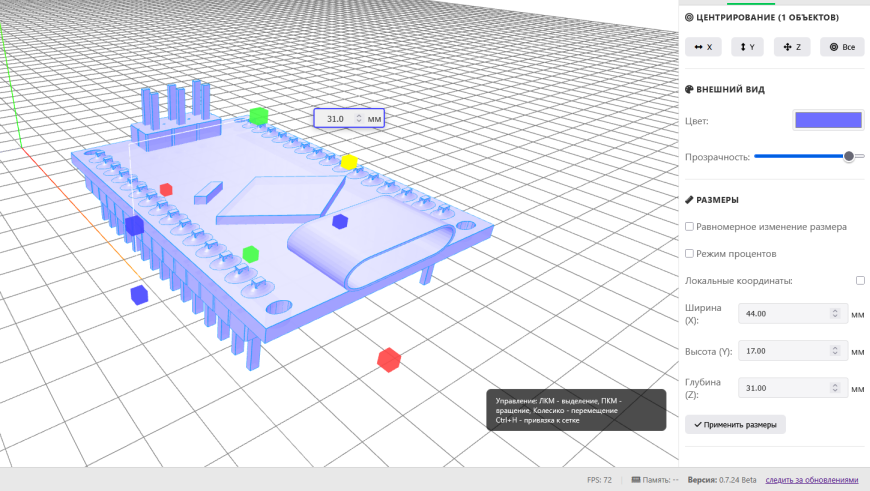Click the height (Y) field stepper arrows
870x491 pixels.
point(834,351)
